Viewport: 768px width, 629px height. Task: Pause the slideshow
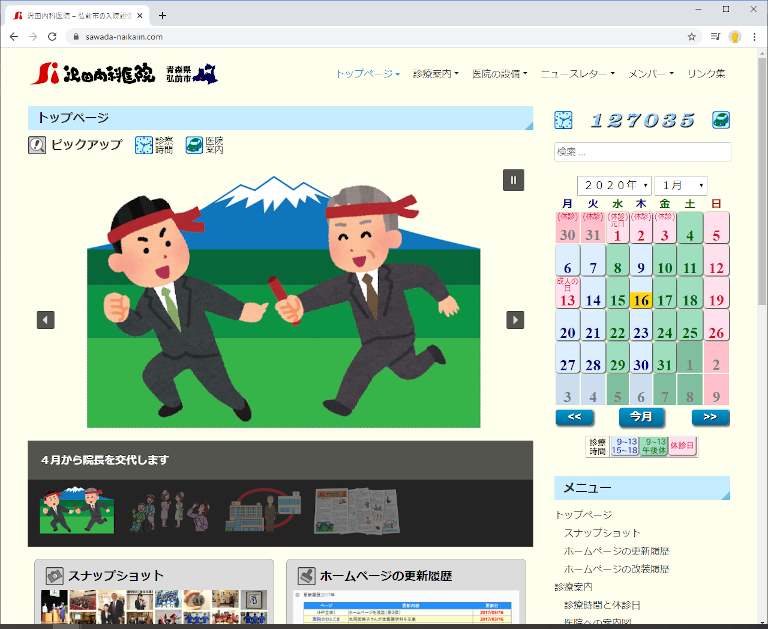point(513,180)
